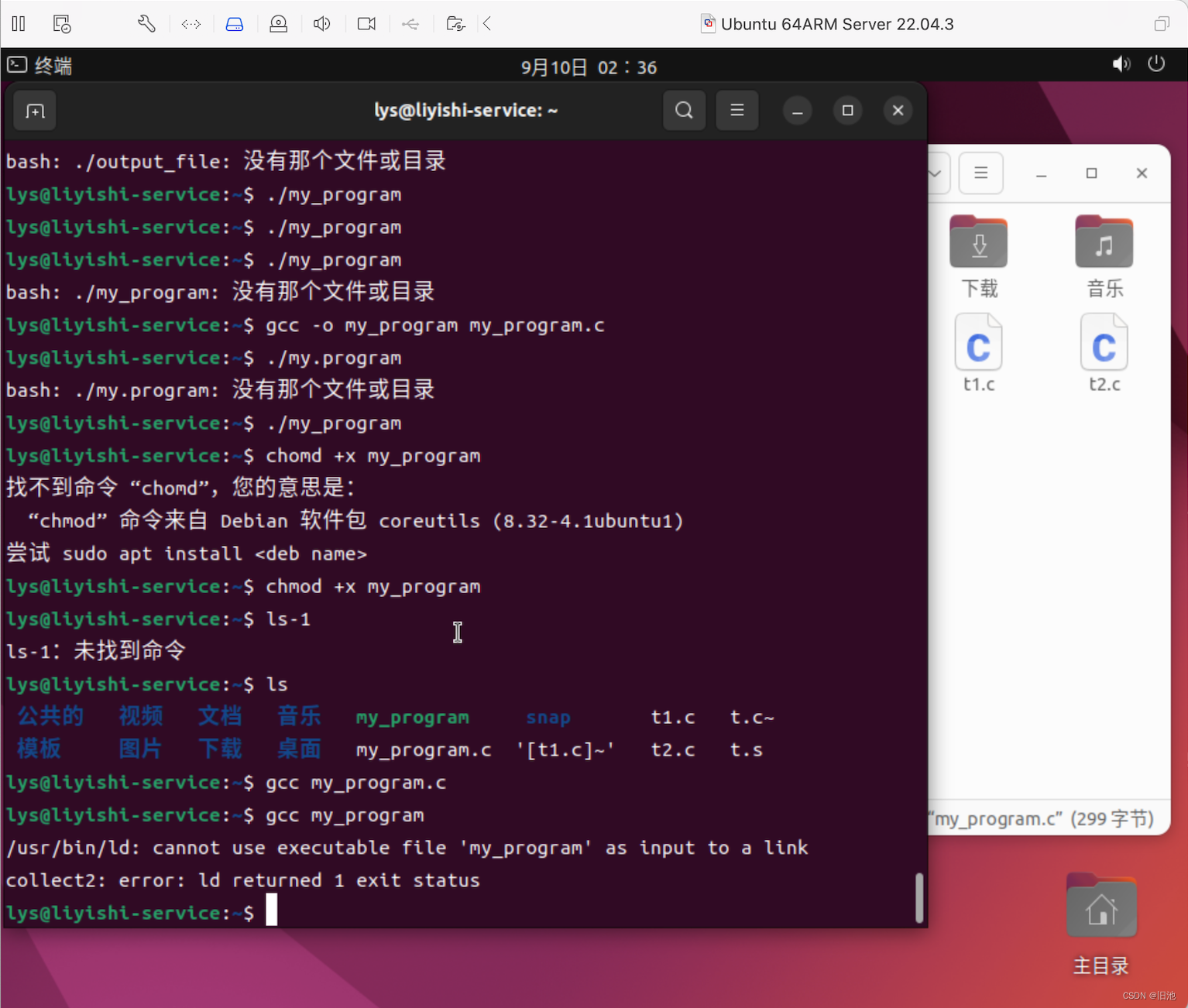Click the 'ls-1: 未找到命令' error line
Screen dimensions: 1188x1008
(96, 651)
